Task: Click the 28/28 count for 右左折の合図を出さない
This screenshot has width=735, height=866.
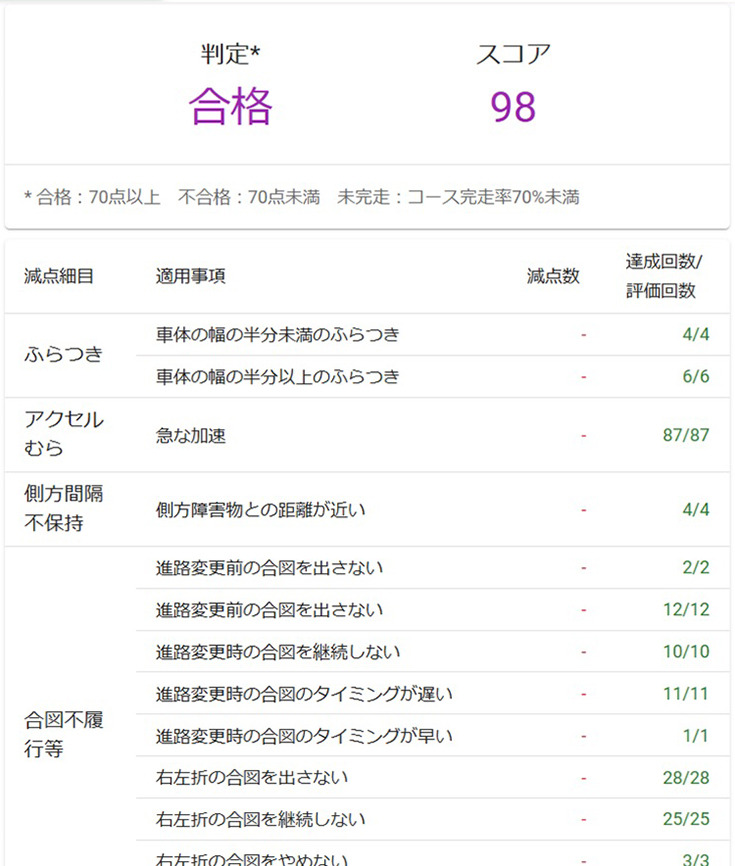Action: click(685, 777)
